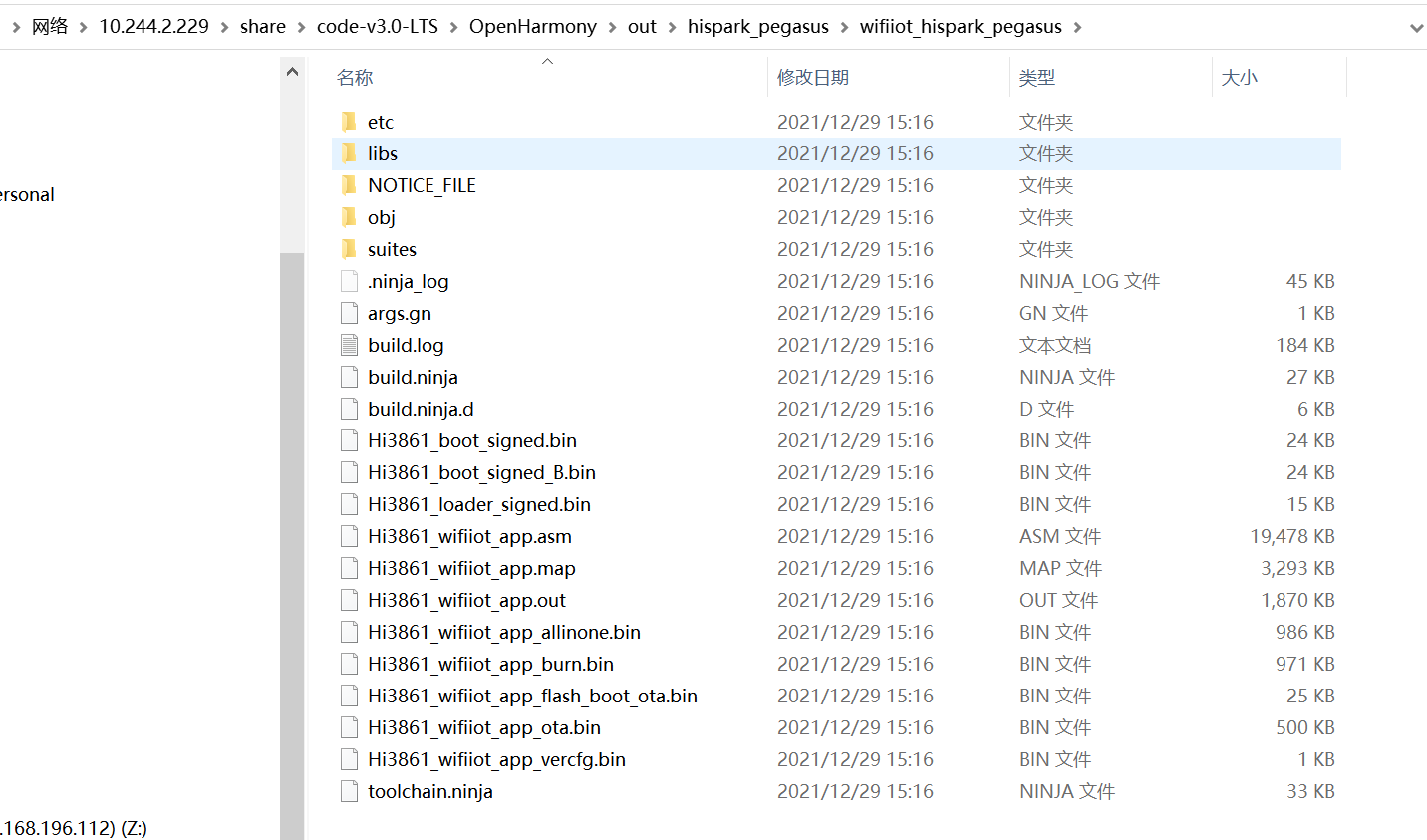This screenshot has width=1427, height=840.
Task: Click the navigation pane scroll up arrow
Action: [x=292, y=72]
